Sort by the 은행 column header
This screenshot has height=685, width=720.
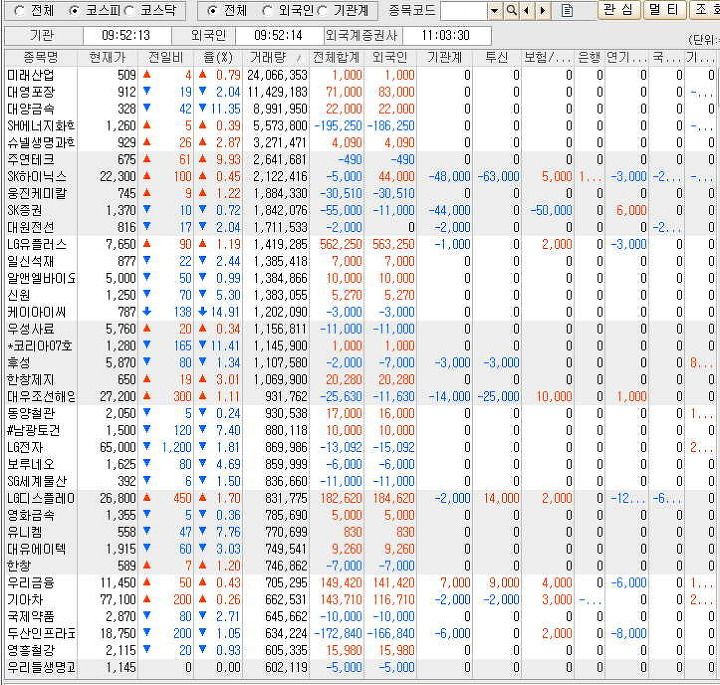590,57
